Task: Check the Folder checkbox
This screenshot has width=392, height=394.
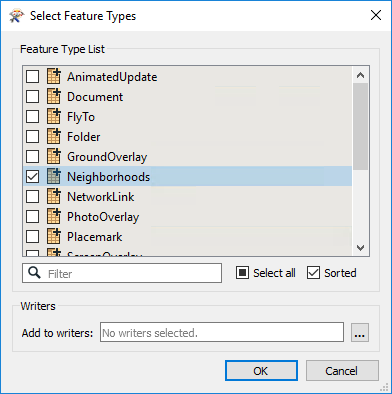Action: 32,137
